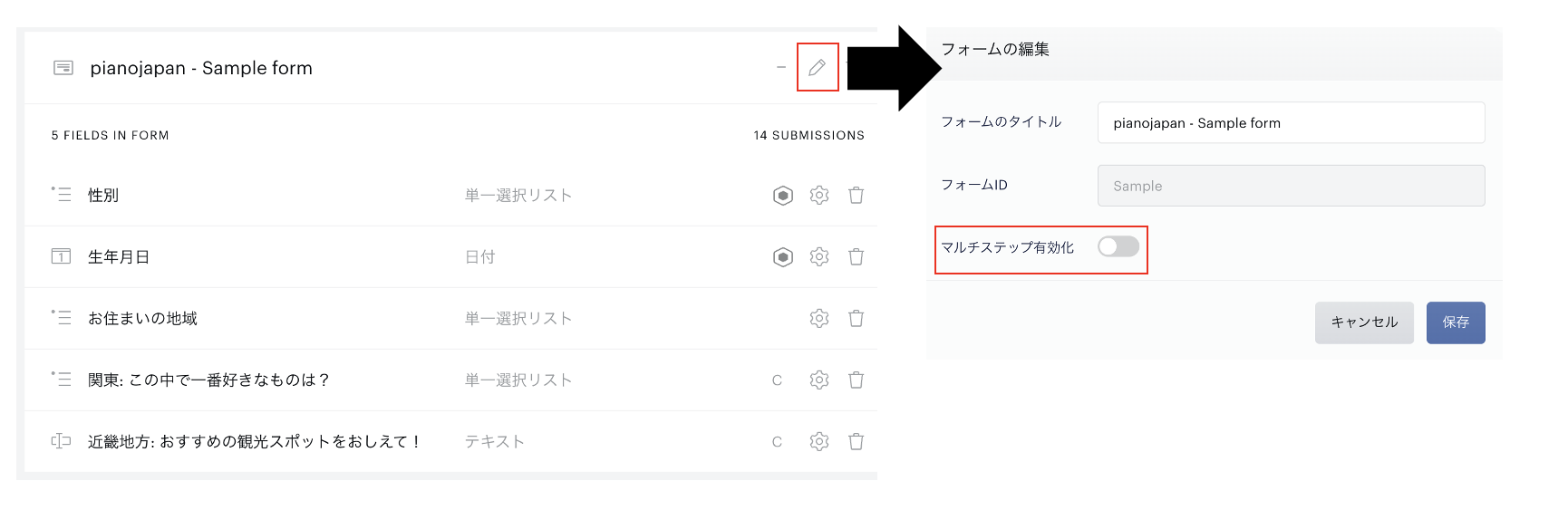
Task: Delete the 生年月日 field
Action: click(856, 257)
